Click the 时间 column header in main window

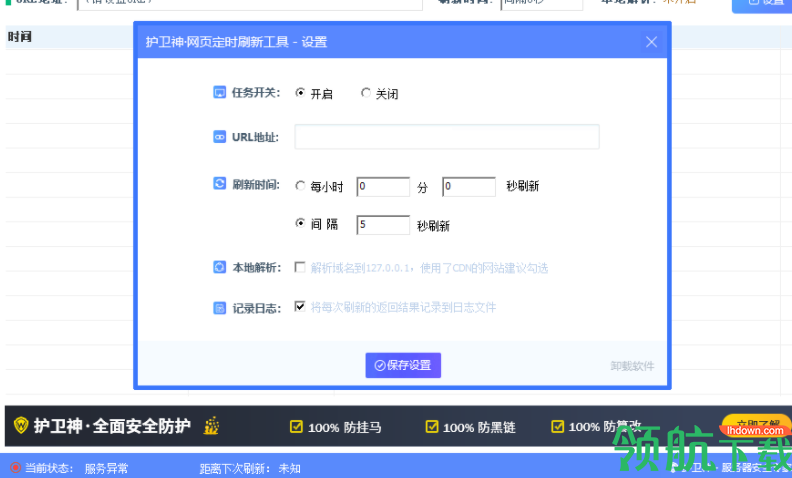pos(20,36)
